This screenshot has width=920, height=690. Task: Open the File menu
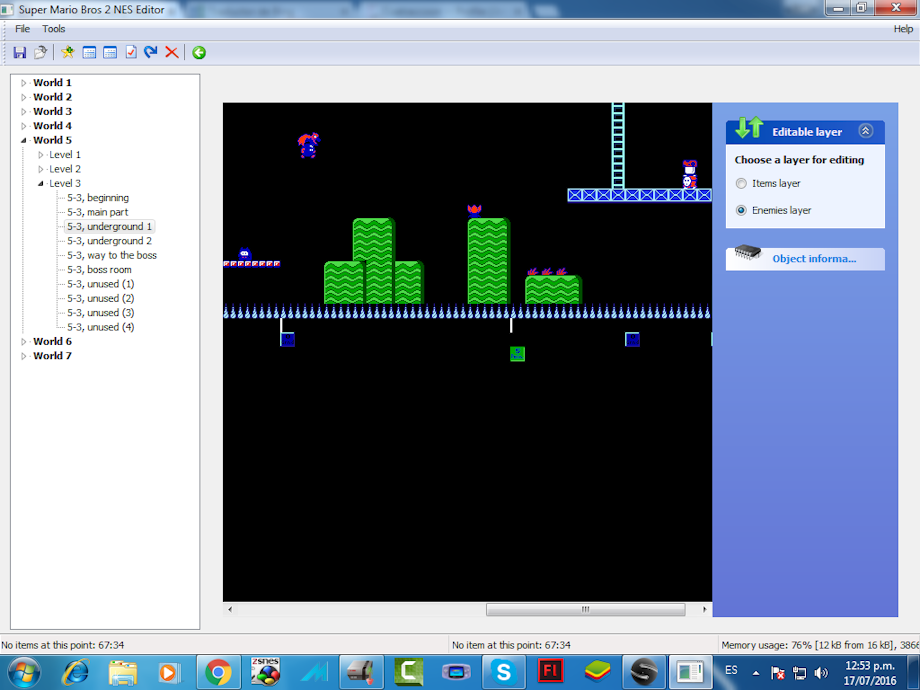point(22,29)
